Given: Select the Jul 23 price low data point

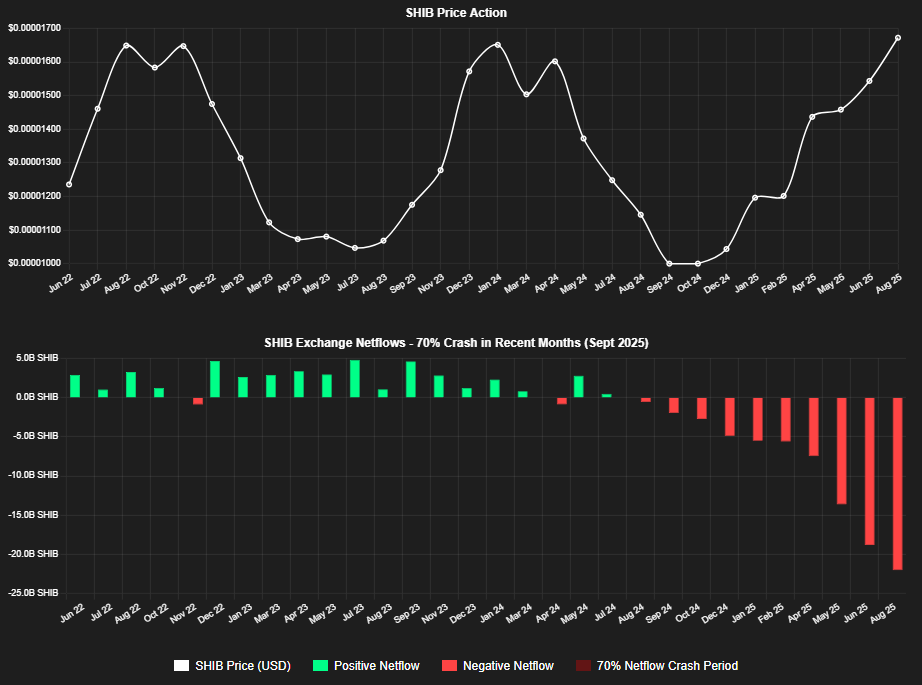Looking at the screenshot, I should (355, 248).
